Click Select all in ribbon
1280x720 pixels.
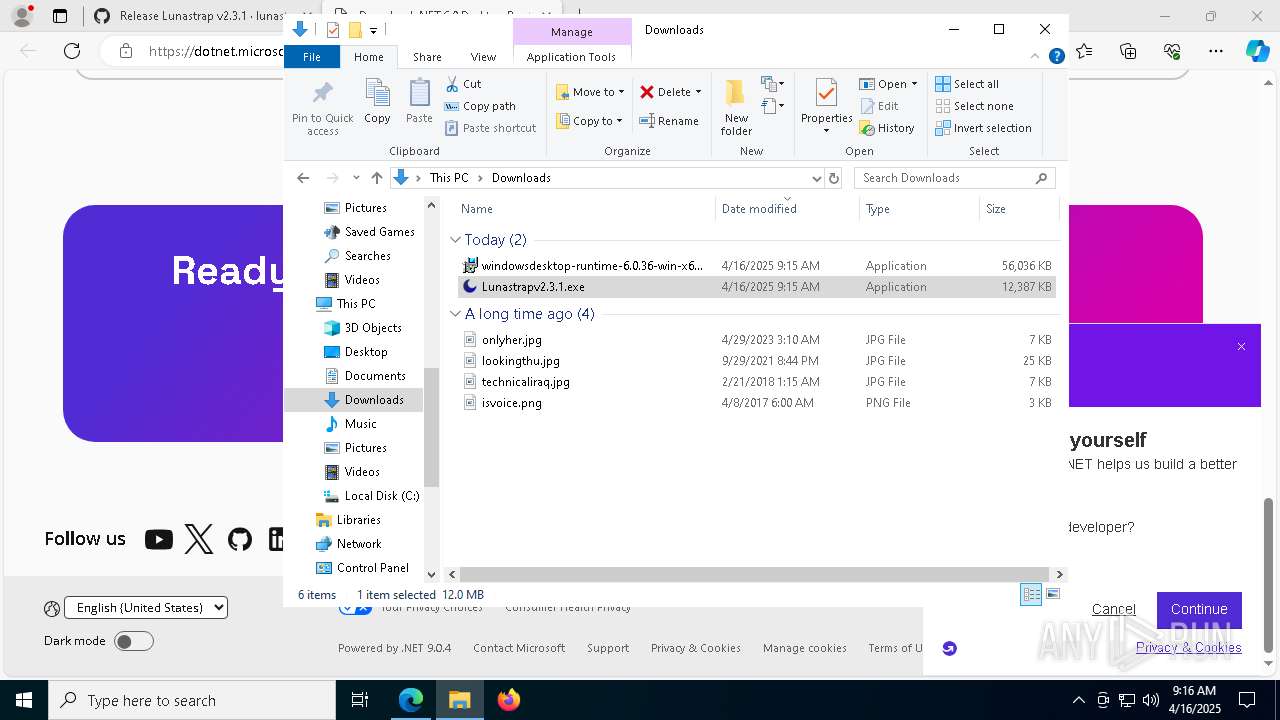click(x=967, y=84)
